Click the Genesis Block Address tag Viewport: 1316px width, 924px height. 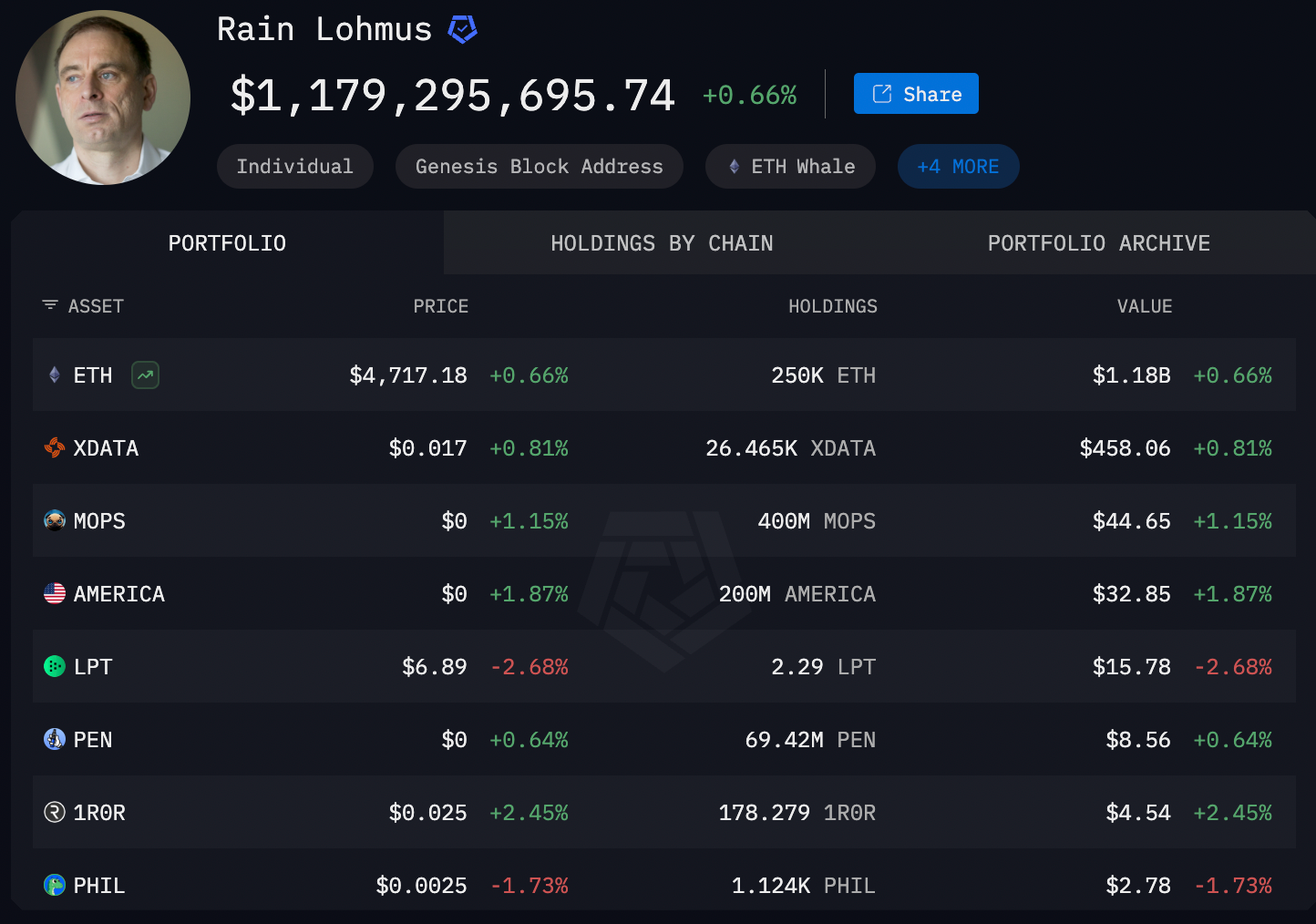[539, 167]
